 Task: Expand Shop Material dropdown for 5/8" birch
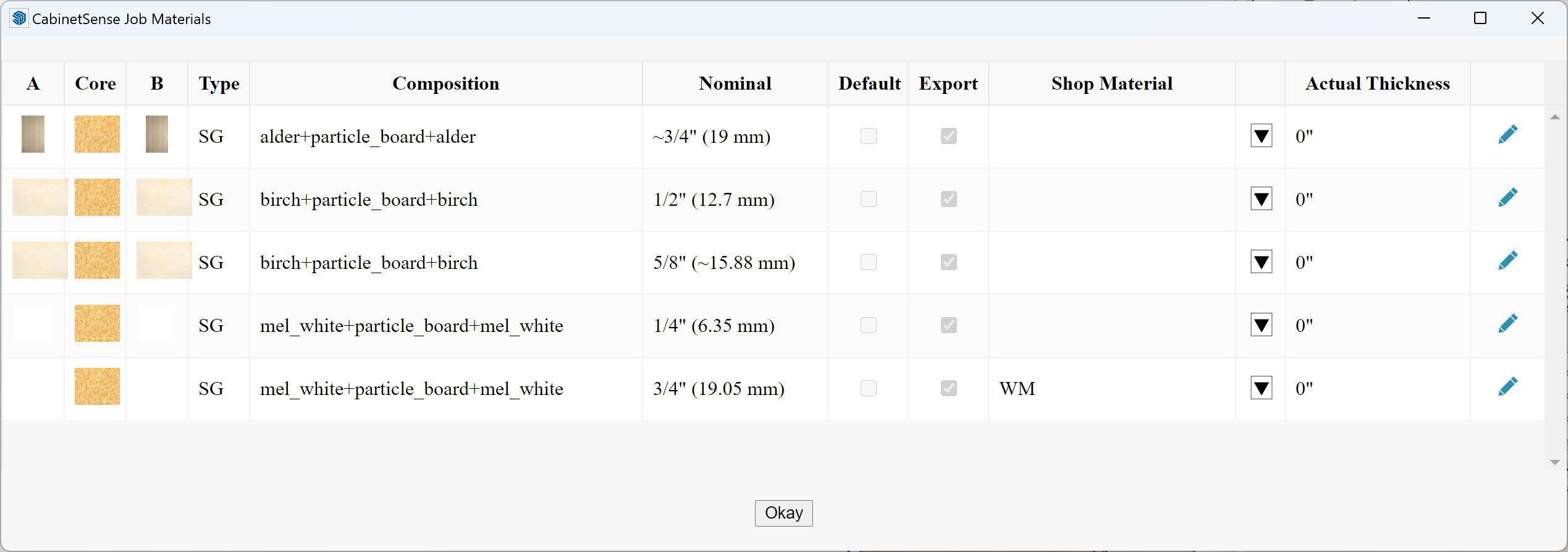1261,262
